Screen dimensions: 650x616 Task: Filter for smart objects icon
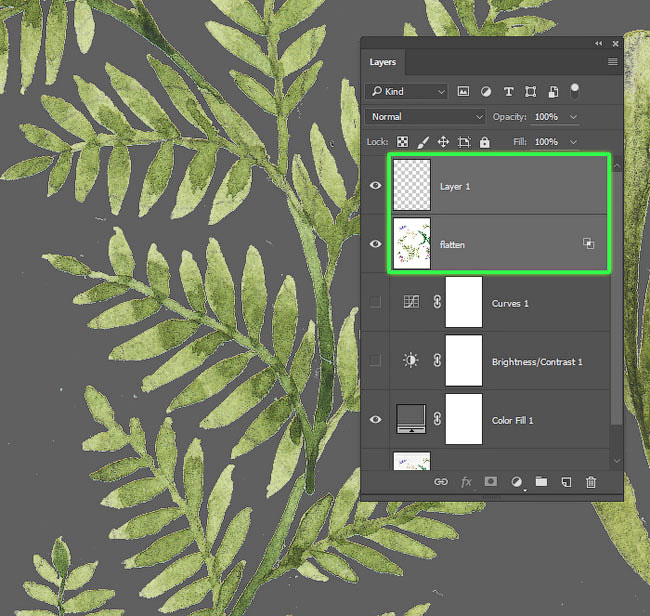[x=553, y=92]
